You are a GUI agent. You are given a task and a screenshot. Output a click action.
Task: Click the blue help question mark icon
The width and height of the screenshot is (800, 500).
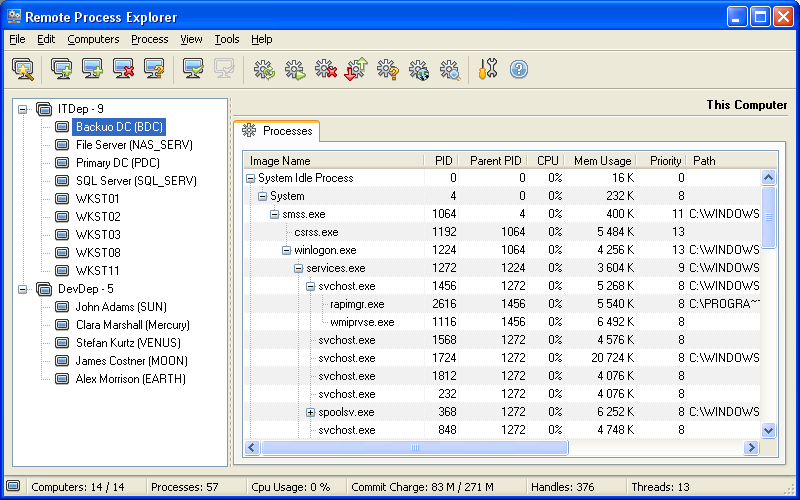pyautogui.click(x=518, y=69)
